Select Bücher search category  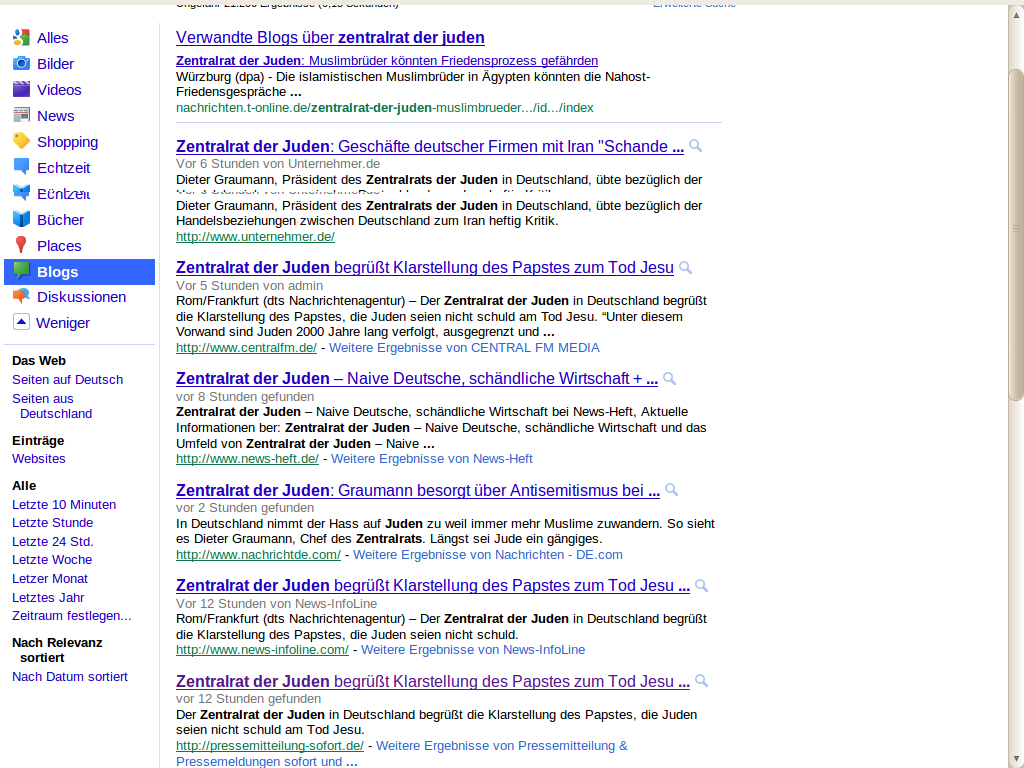[60, 220]
